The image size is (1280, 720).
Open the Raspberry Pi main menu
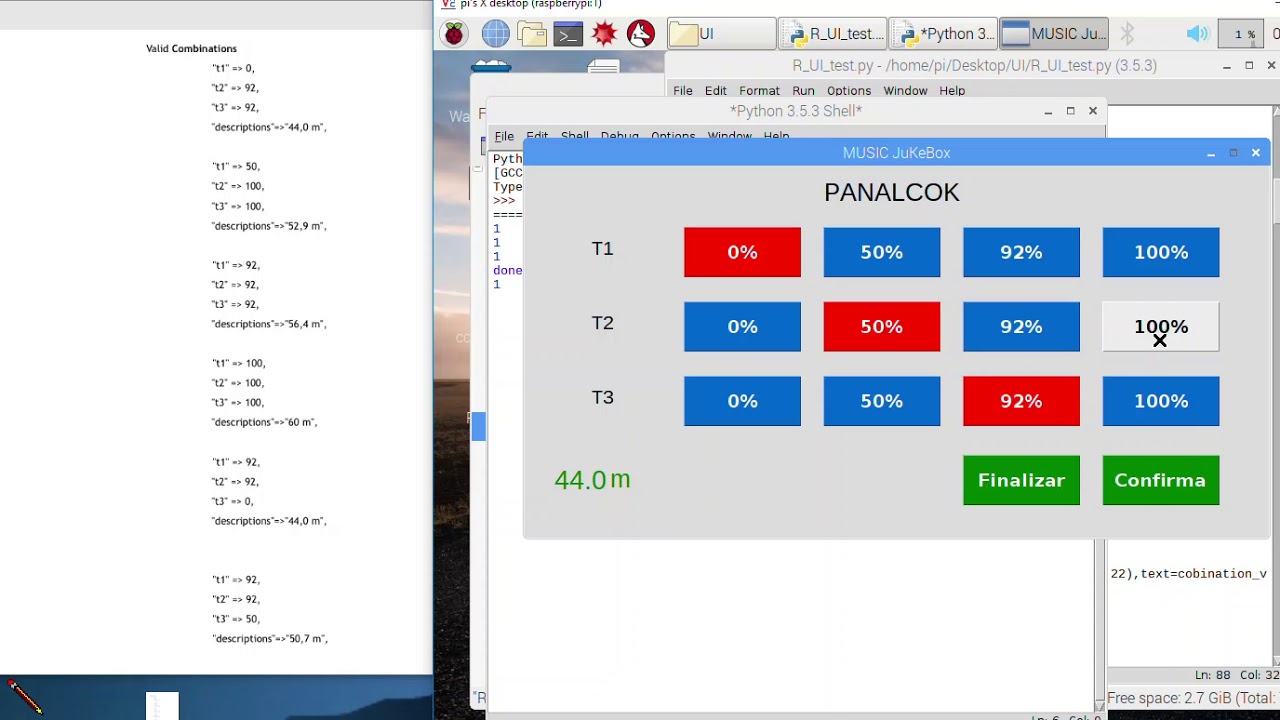coord(454,34)
